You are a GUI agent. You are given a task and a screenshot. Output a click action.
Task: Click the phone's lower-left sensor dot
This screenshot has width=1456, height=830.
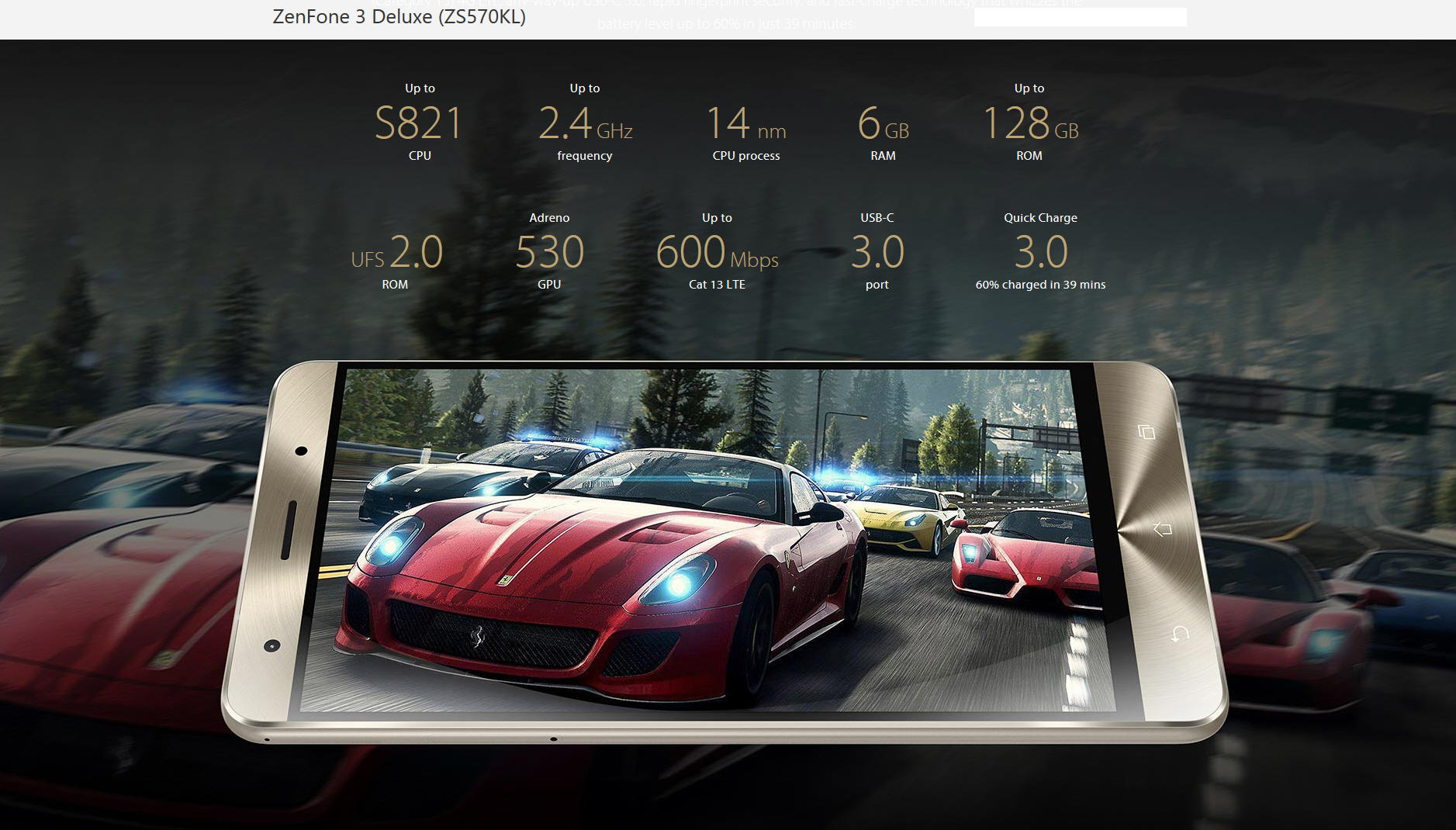[271, 645]
